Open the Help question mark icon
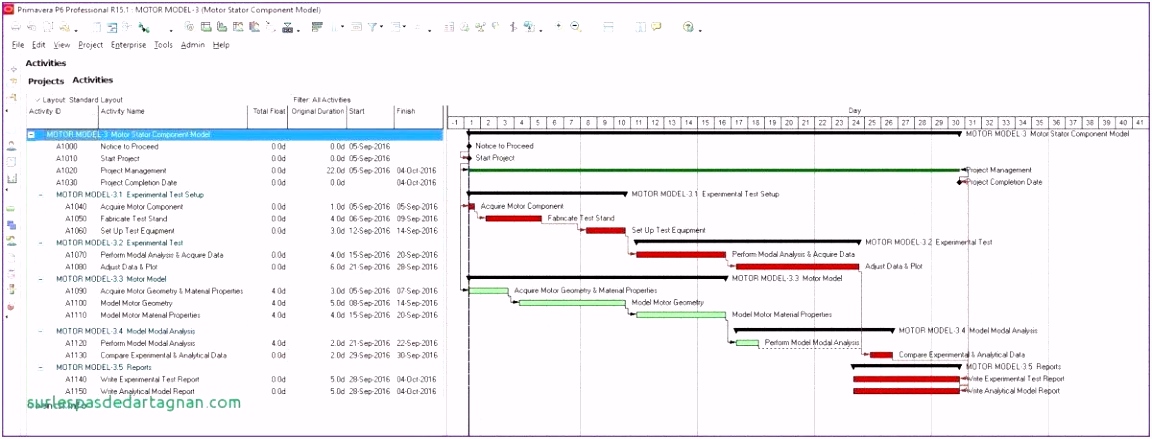 [688, 27]
